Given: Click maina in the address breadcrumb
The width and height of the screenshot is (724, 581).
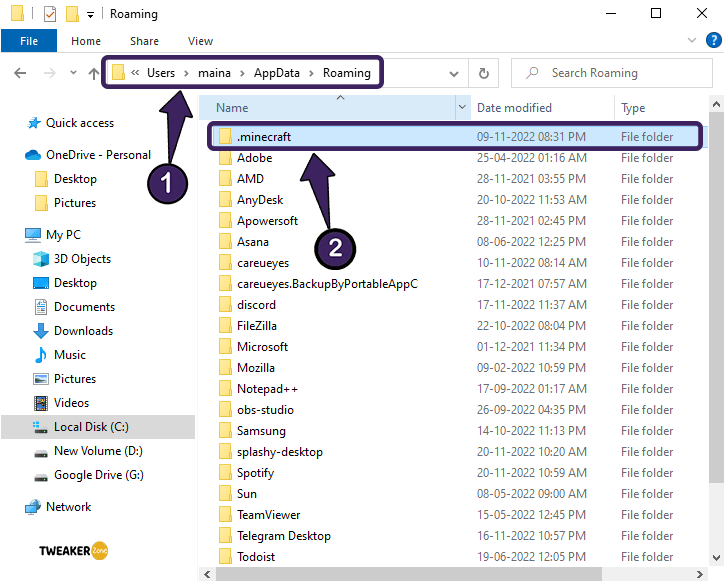Looking at the screenshot, I should pos(214,73).
